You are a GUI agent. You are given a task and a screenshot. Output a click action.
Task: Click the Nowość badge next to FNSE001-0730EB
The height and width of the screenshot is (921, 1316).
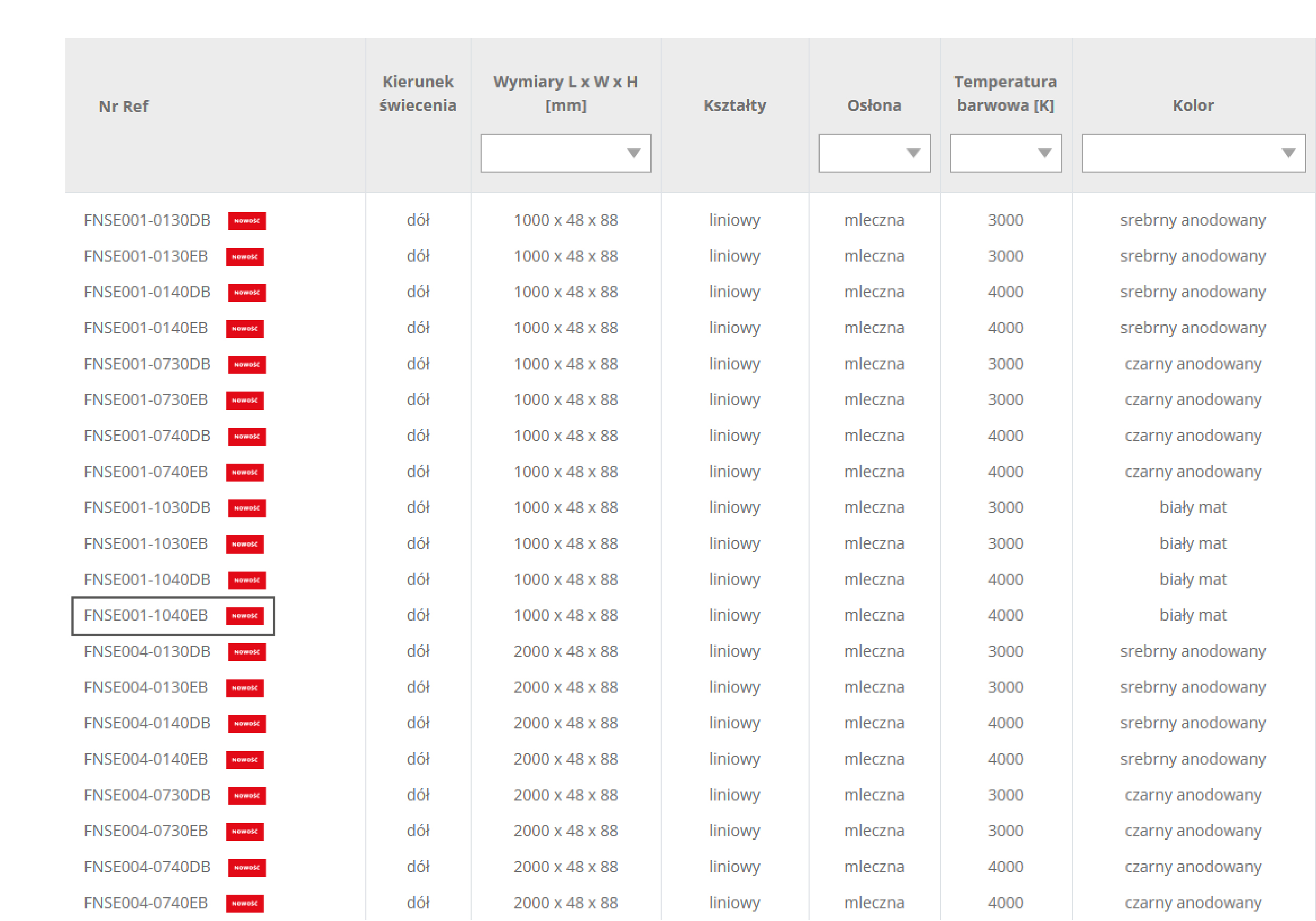click(x=245, y=401)
